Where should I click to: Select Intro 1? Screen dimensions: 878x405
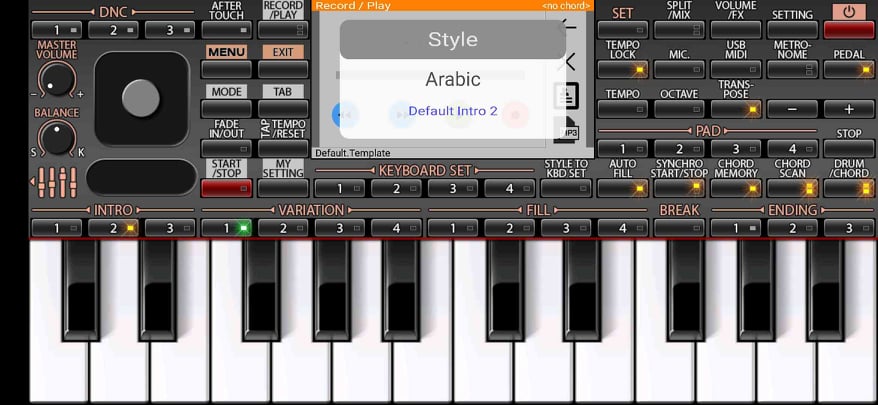[x=57, y=228]
